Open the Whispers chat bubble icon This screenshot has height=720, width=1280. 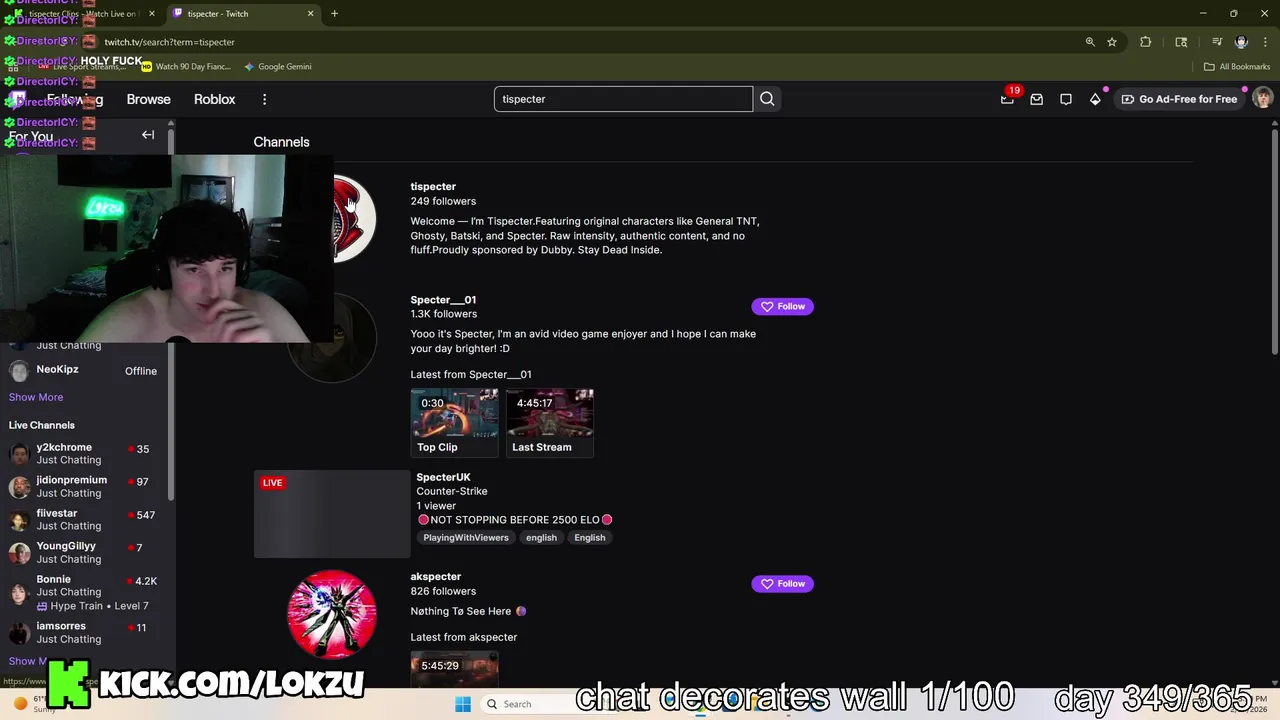pyautogui.click(x=1066, y=99)
